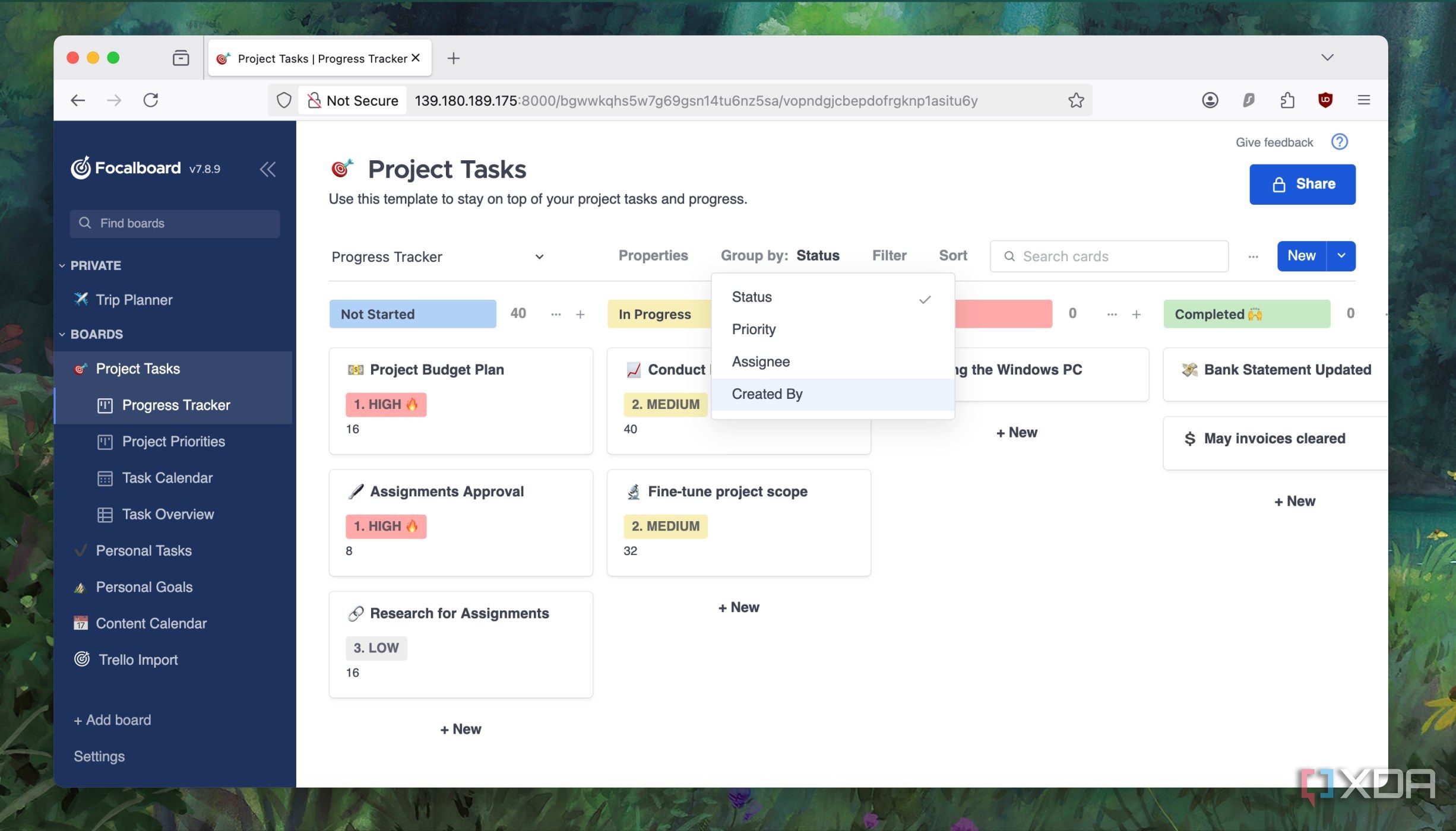
Task: Open the Firefox account icon
Action: (1210, 100)
